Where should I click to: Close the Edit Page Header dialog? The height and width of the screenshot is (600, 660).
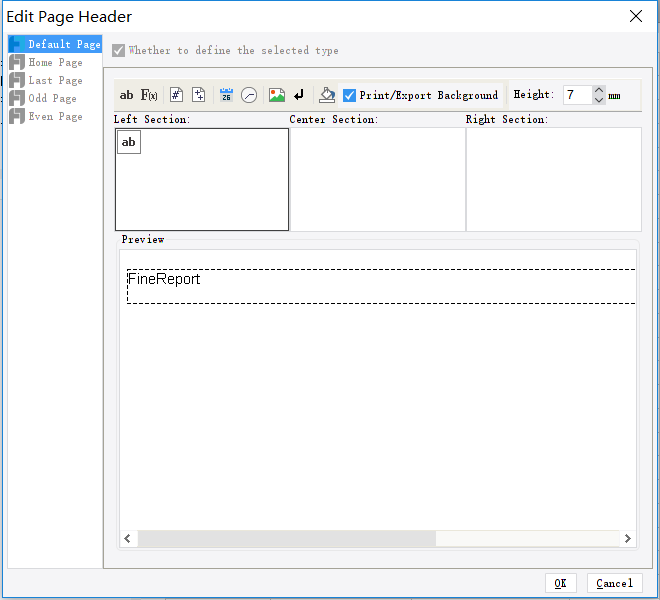click(x=636, y=16)
